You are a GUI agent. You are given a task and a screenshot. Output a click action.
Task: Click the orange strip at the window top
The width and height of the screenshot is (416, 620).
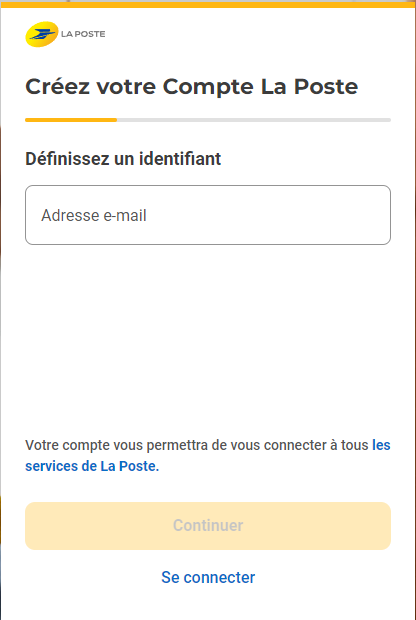[x=208, y=4]
